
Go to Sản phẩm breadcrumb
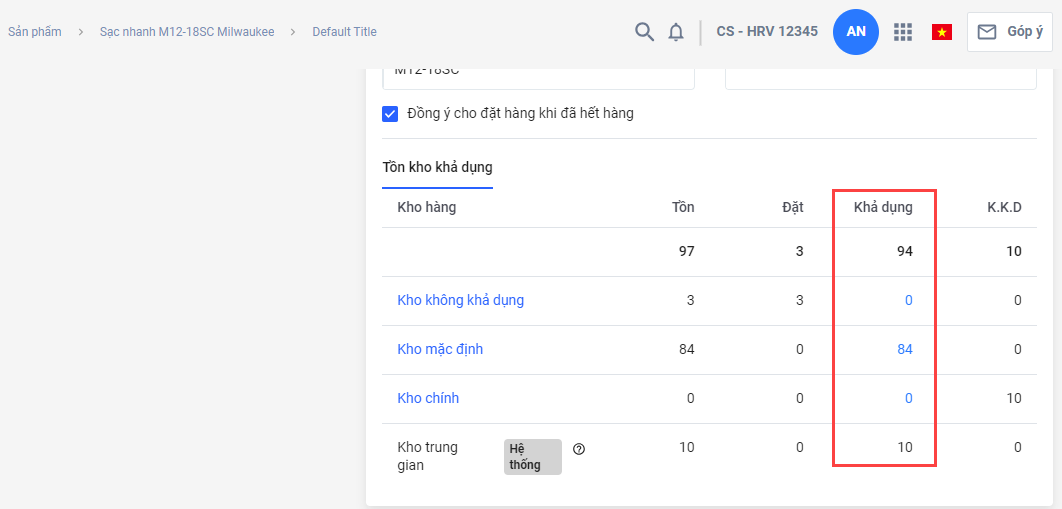pos(35,32)
